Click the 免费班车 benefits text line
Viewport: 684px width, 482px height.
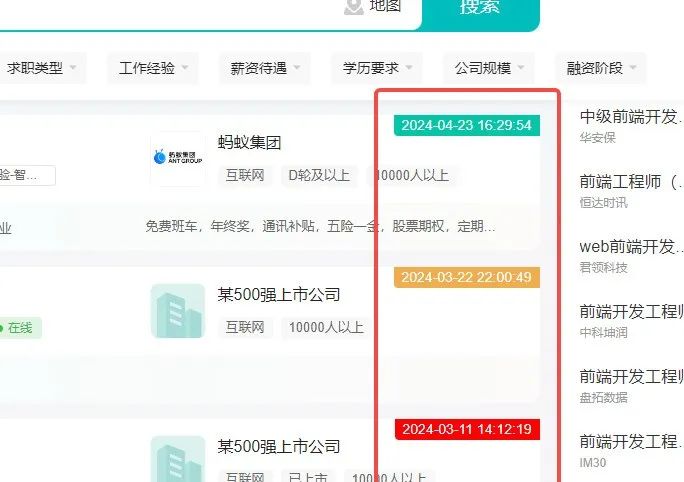[x=320, y=226]
